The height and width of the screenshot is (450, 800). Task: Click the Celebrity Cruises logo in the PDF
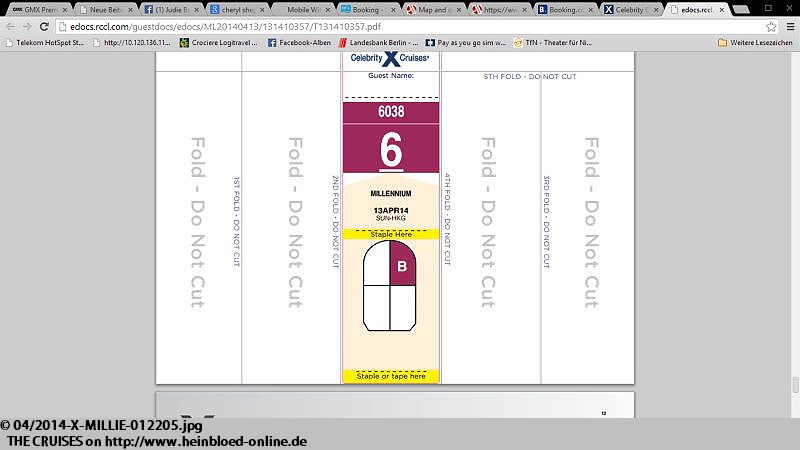tap(390, 59)
